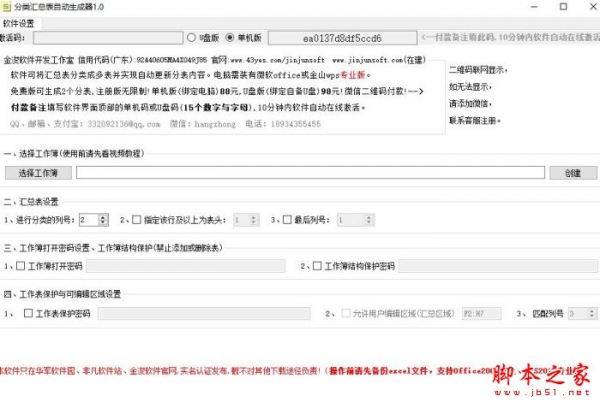
Task: Enable 指定该行及以上为表头 checkbox
Action: click(137, 220)
